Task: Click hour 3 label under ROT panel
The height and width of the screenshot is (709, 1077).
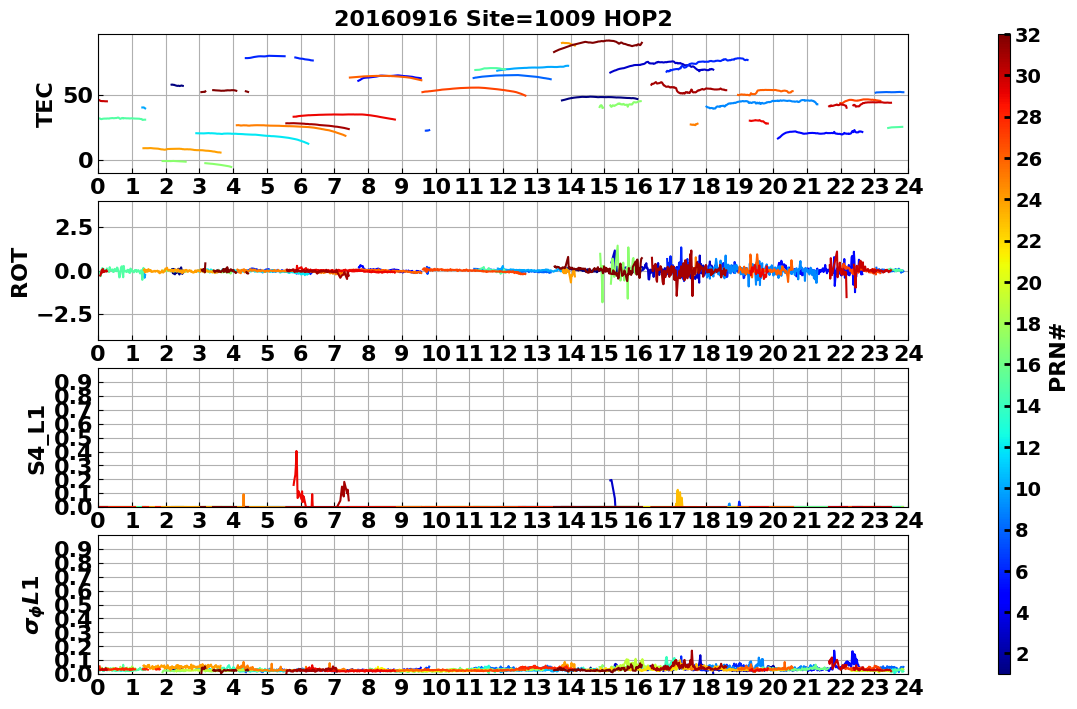Action: 199,353
